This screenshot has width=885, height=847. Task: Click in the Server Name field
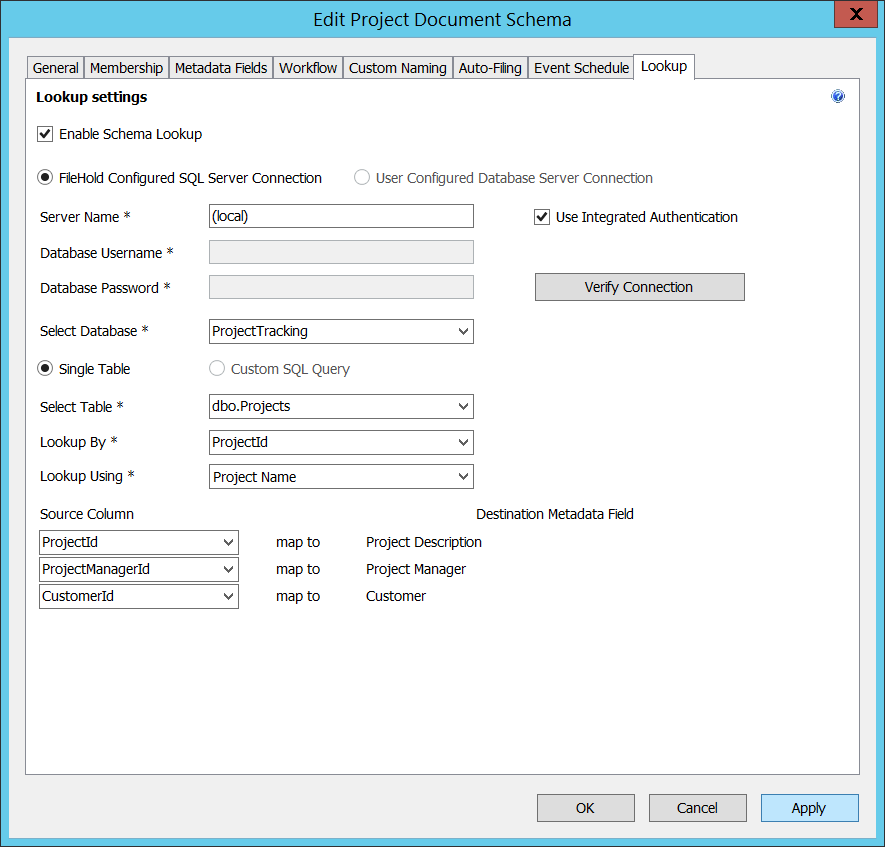point(340,216)
